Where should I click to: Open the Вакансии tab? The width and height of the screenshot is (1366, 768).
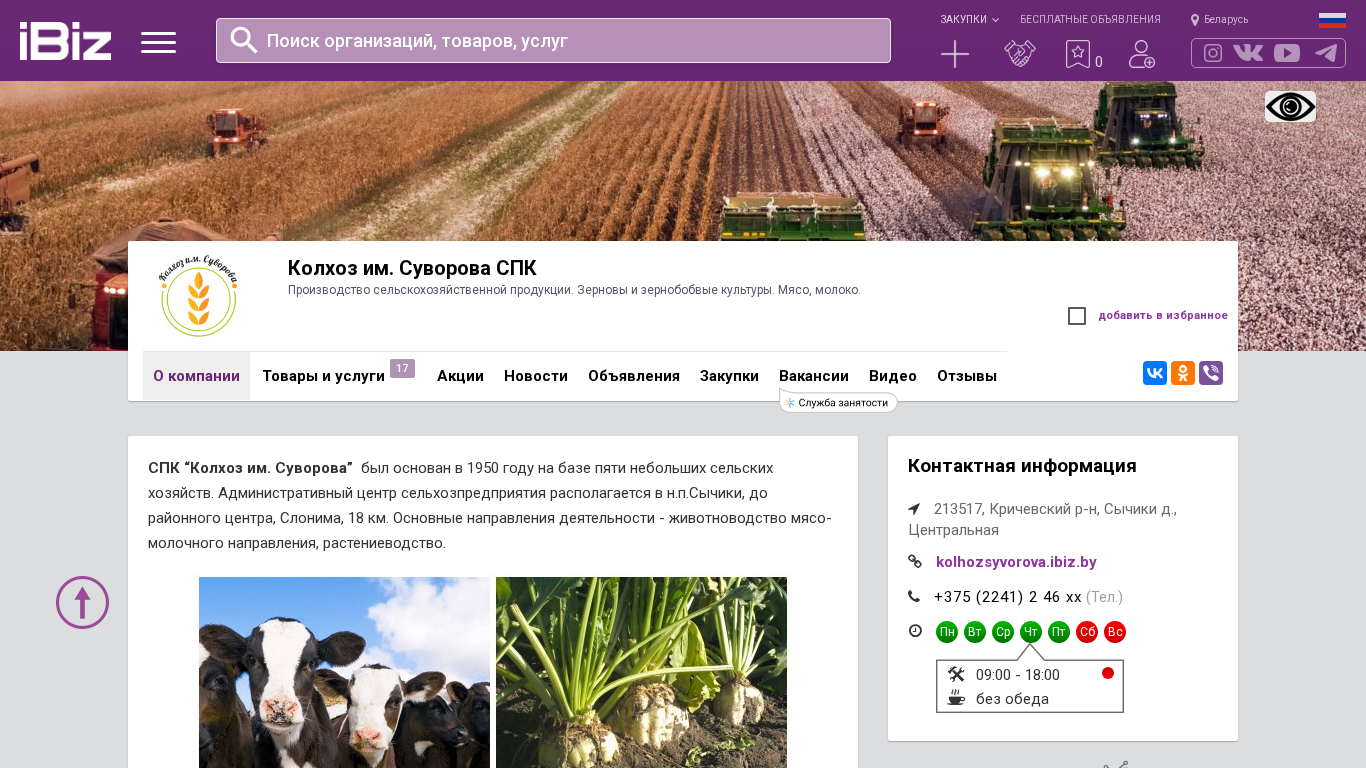tap(814, 376)
